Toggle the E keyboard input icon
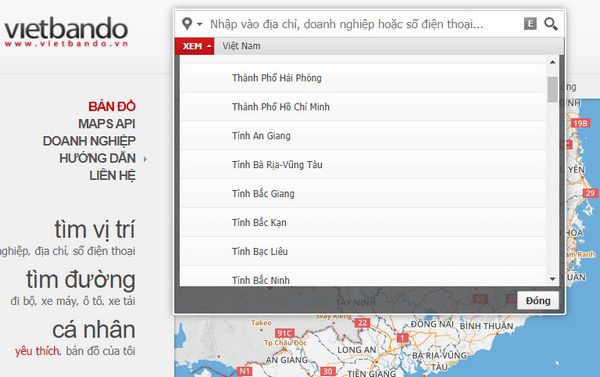 [x=530, y=24]
